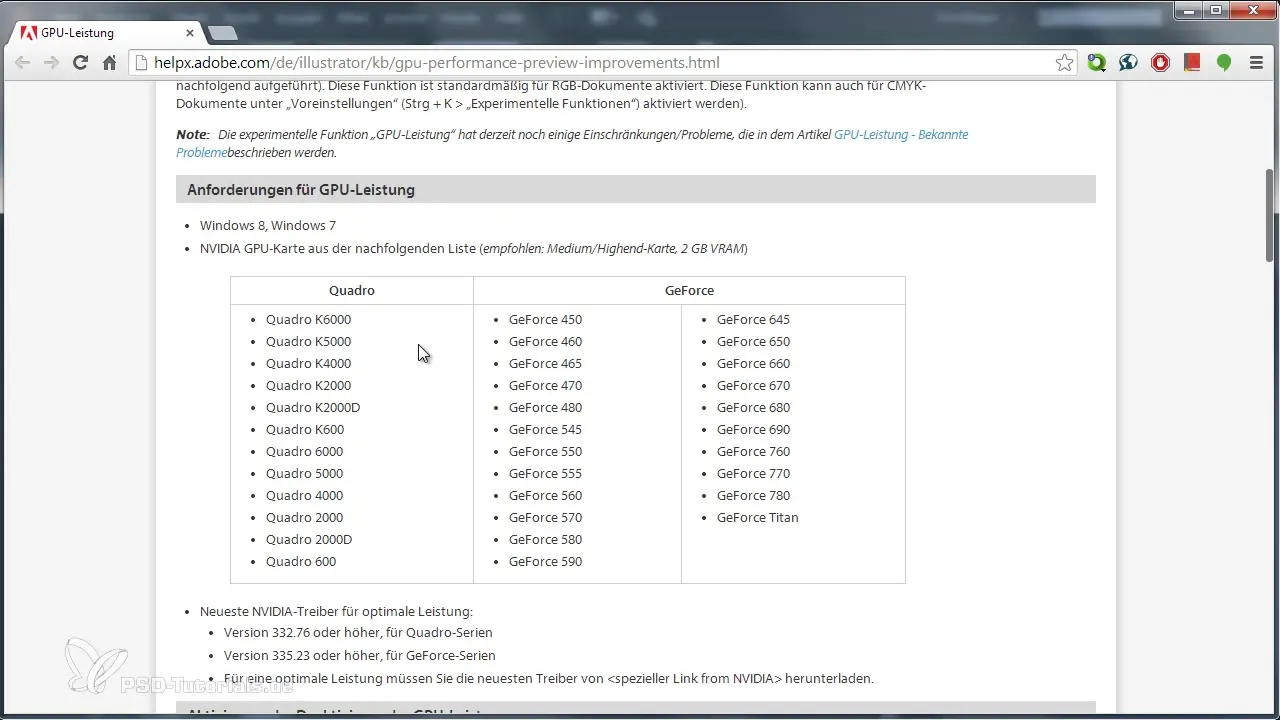
Task: Click GeForce 545 list entry
Action: [x=545, y=430]
